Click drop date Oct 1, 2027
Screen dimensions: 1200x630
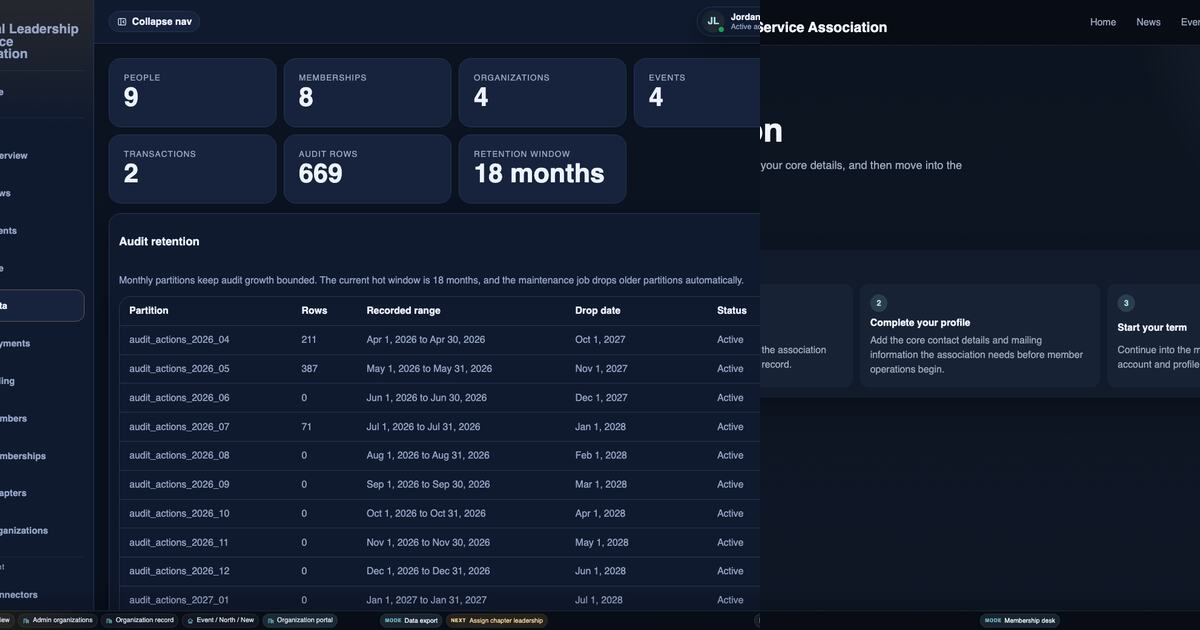tap(601, 340)
